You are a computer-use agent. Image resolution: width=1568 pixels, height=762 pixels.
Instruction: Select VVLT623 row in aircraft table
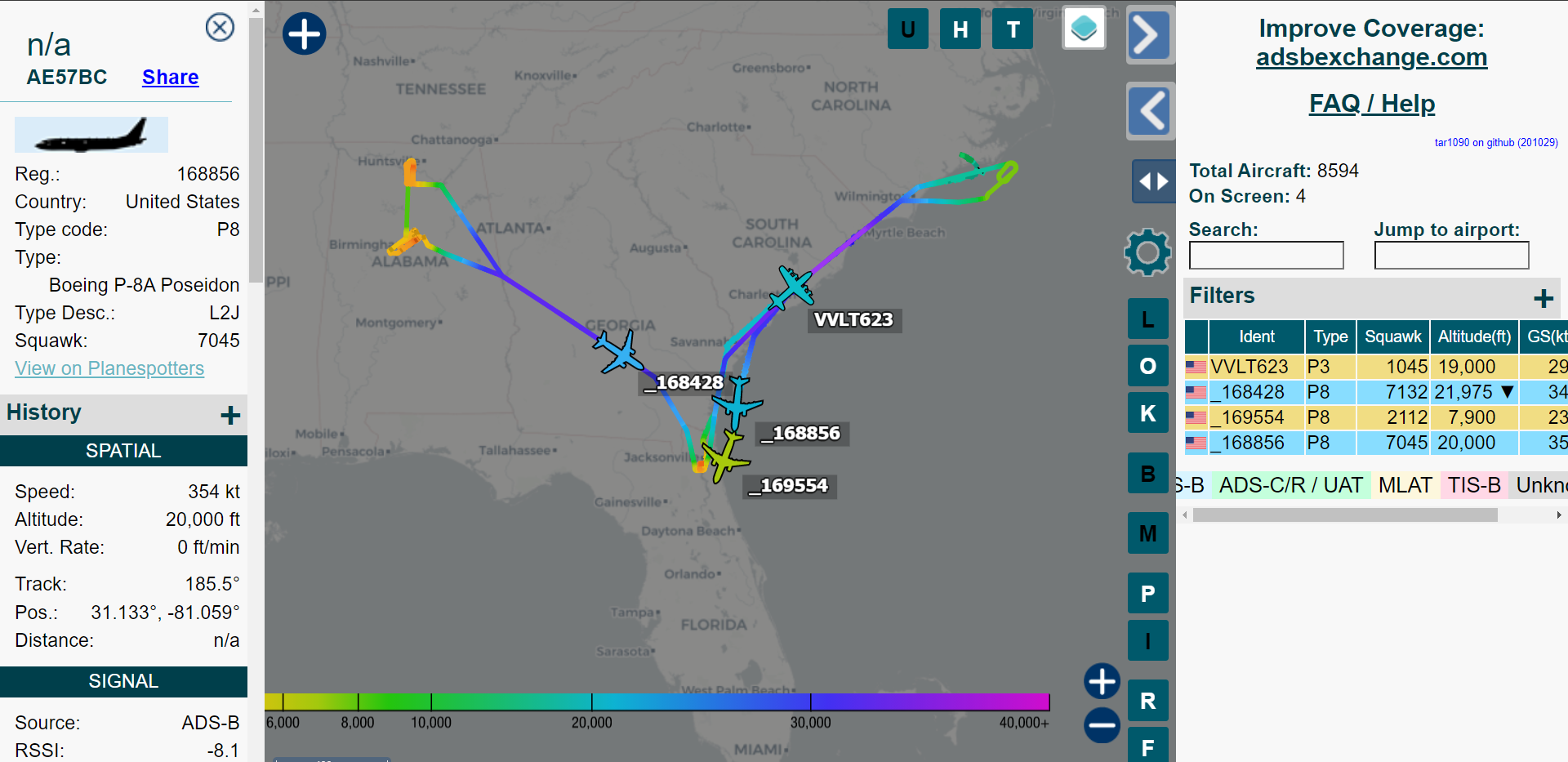click(x=1376, y=367)
